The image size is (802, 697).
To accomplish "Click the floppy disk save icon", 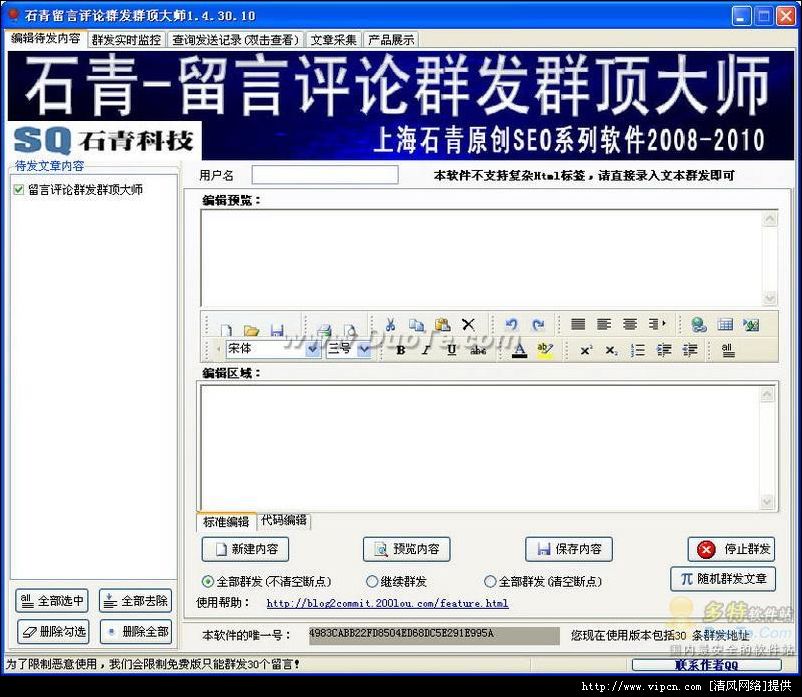I will 277,330.
